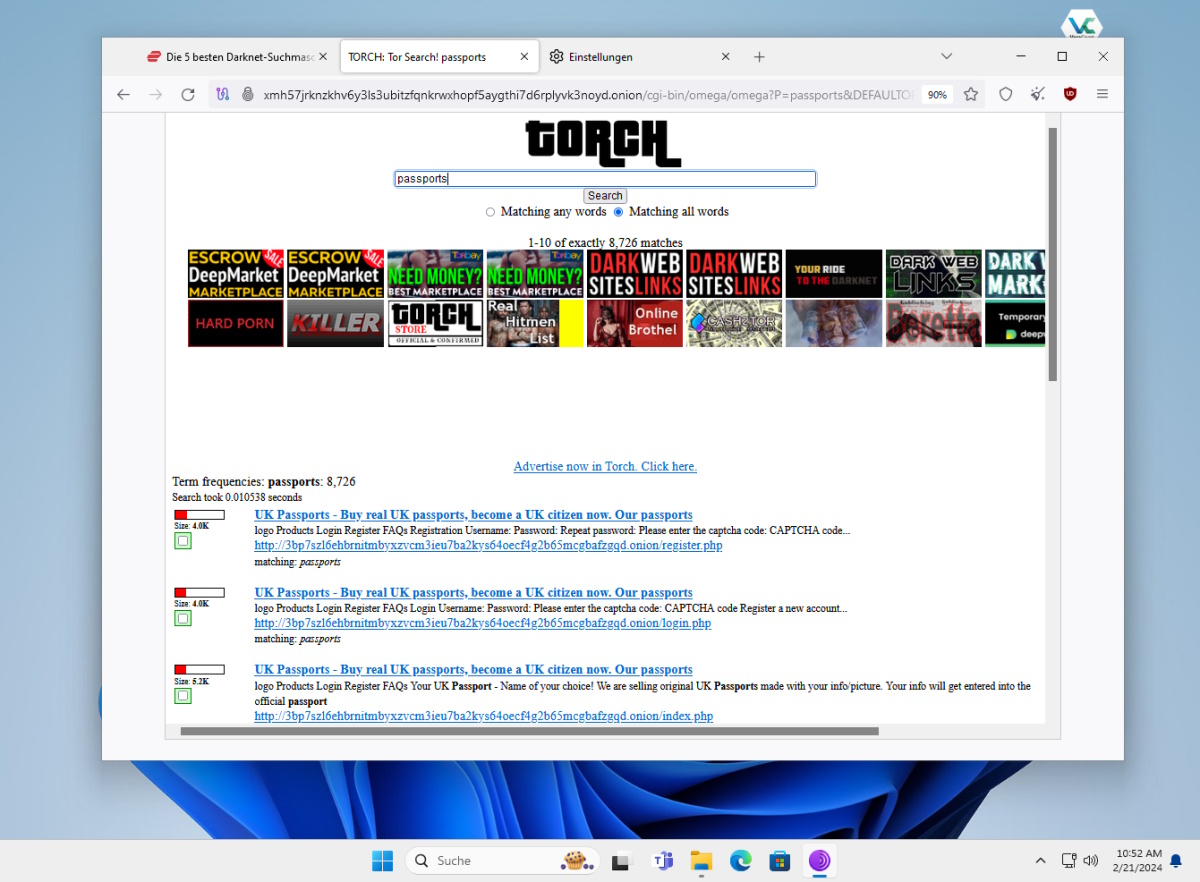Open File Explorer from the taskbar
This screenshot has width=1200, height=882.
(x=701, y=860)
